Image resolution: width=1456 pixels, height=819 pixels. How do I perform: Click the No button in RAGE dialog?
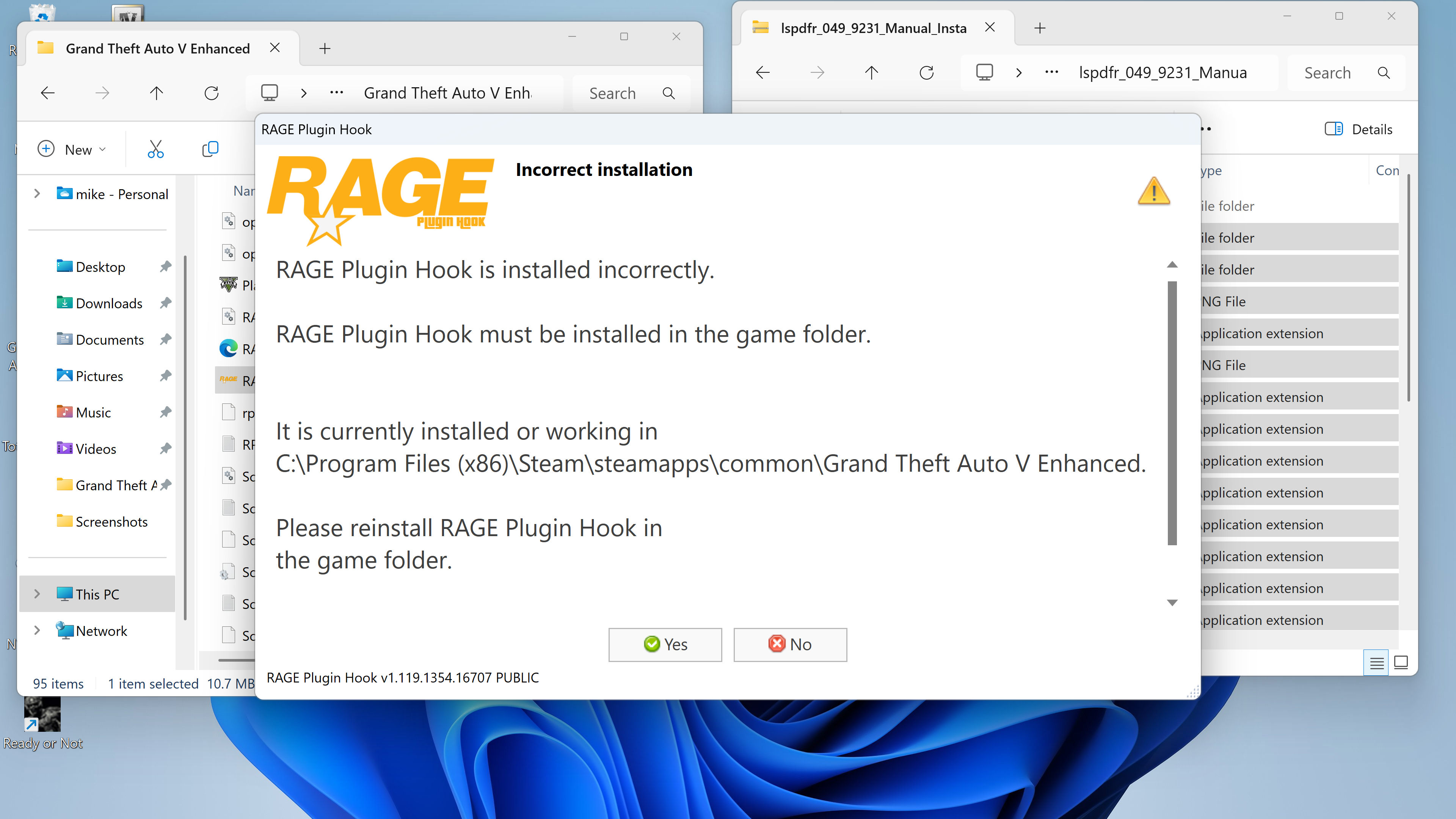789,644
